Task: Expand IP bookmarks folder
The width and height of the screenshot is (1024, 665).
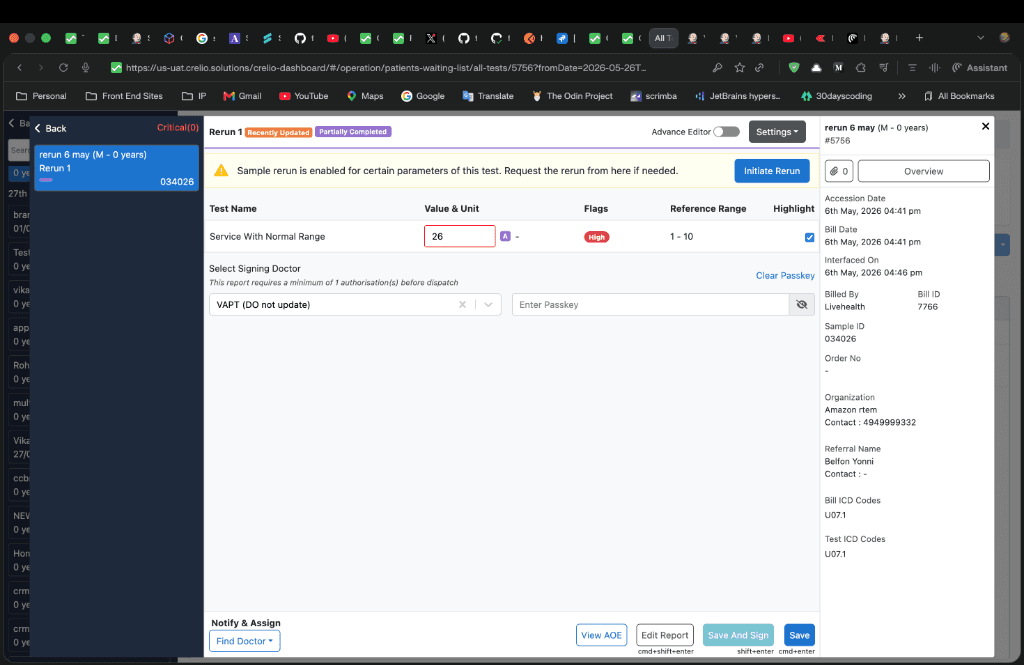Action: pos(194,96)
